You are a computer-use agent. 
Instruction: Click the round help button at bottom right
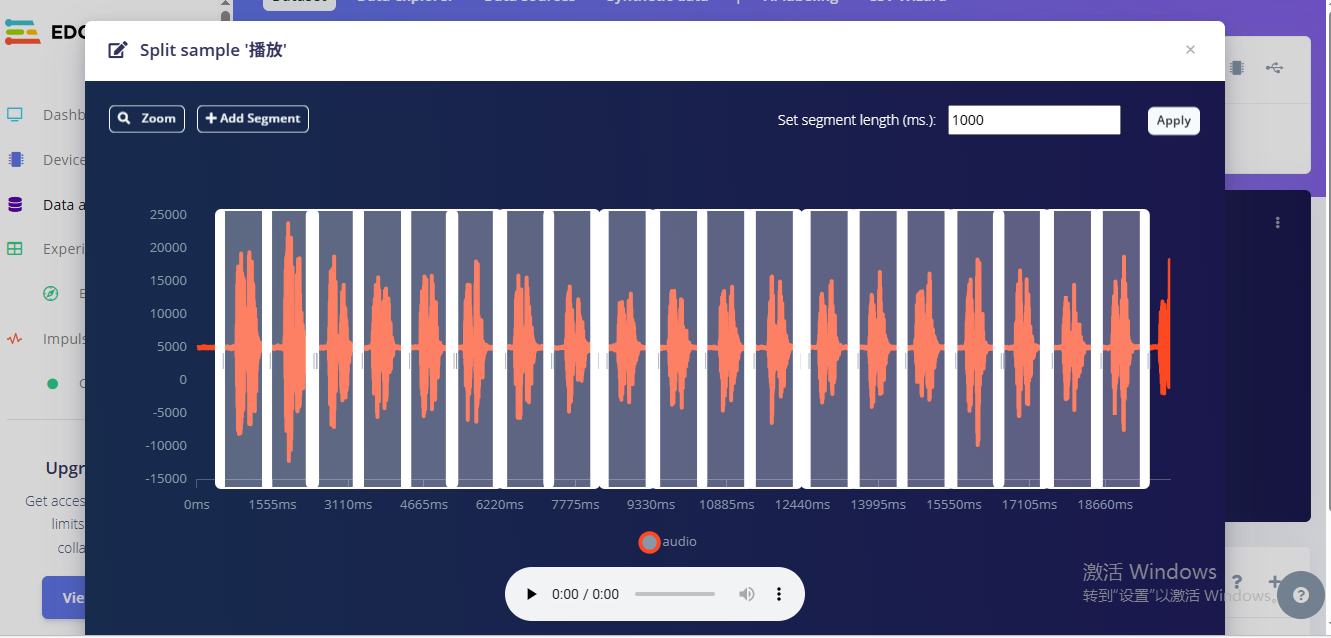1300,595
